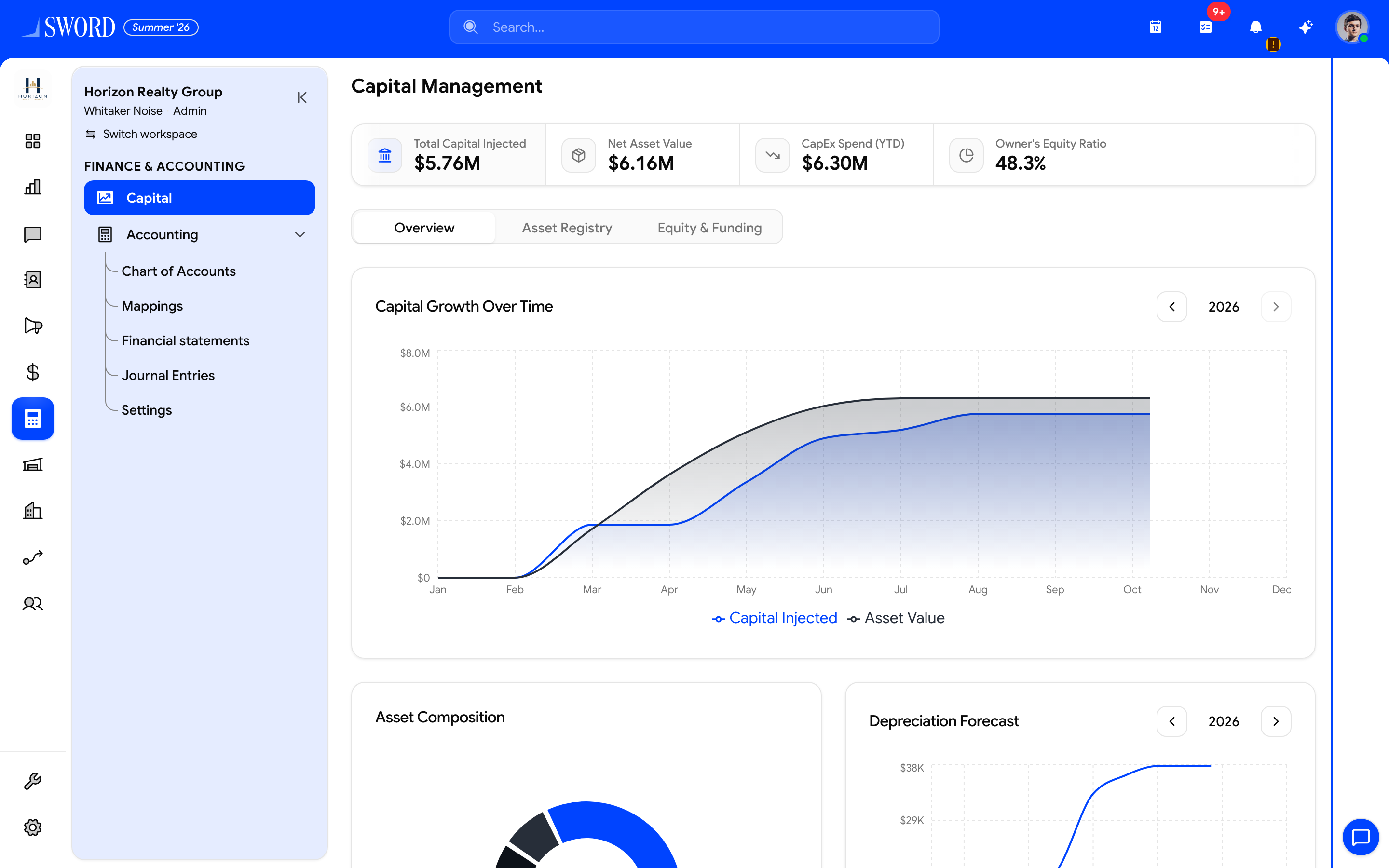Click the 48.3% equity ratio value
This screenshot has height=868, width=1389.
[1021, 163]
